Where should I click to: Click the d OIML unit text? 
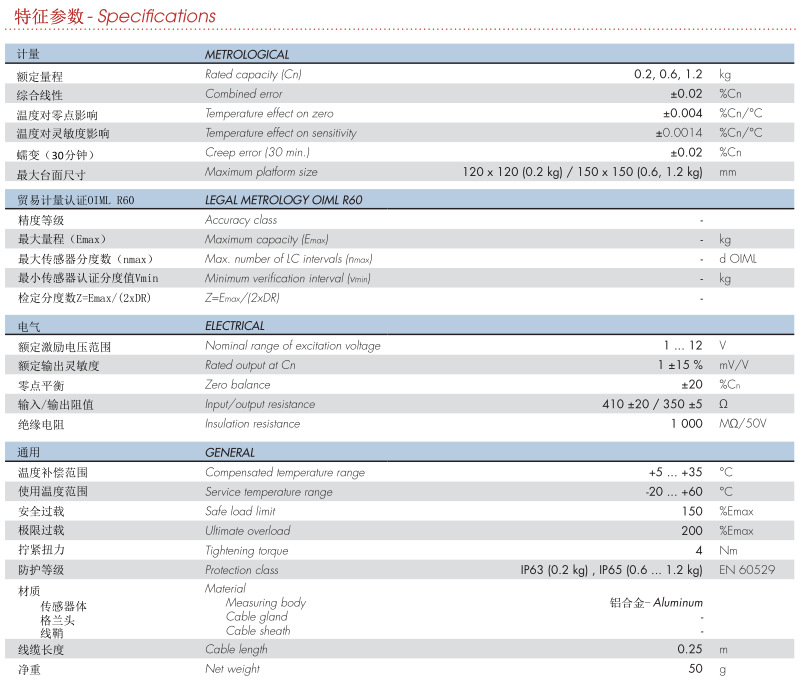click(x=739, y=259)
